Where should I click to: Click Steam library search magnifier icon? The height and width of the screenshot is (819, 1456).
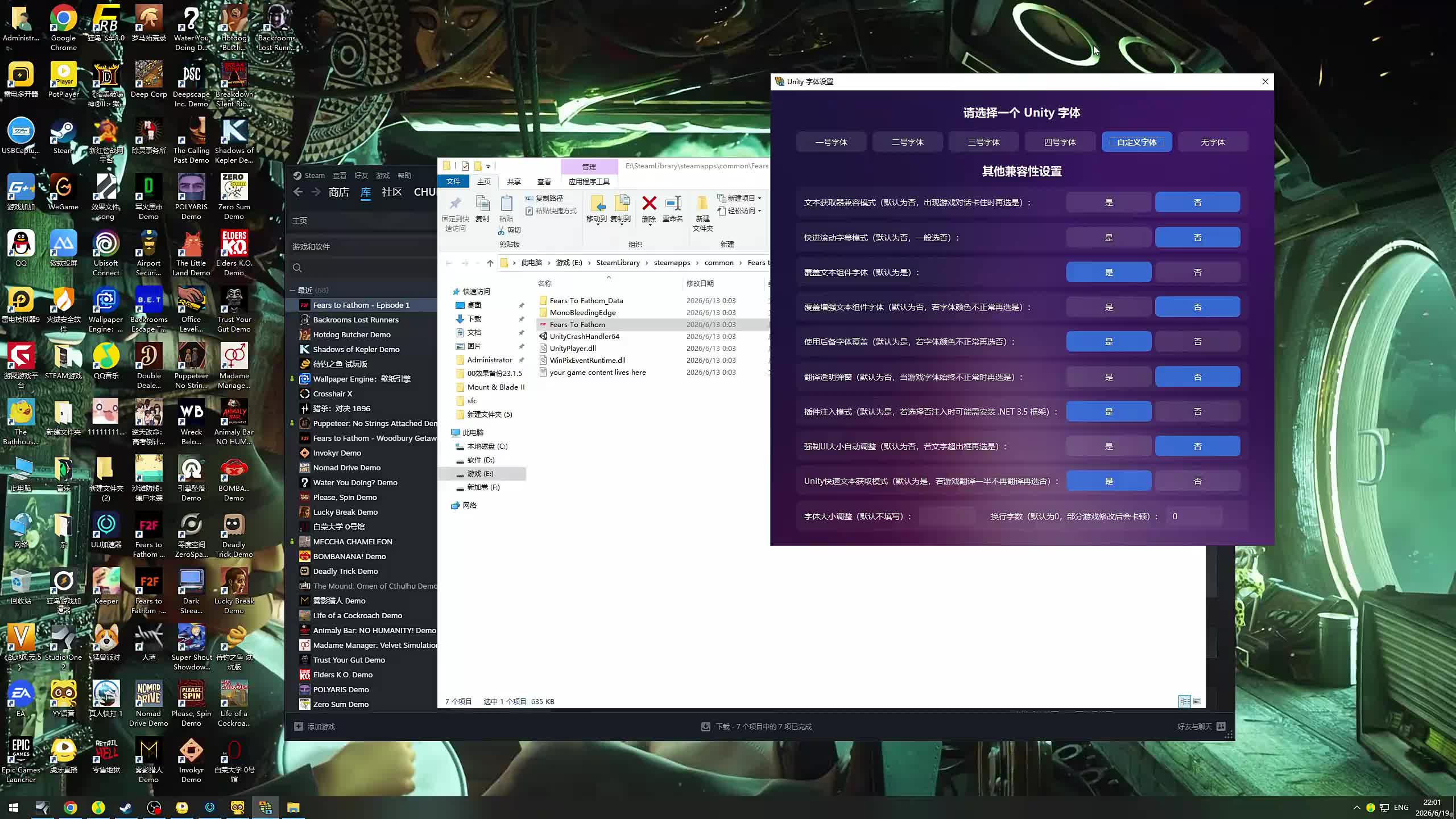click(x=297, y=268)
